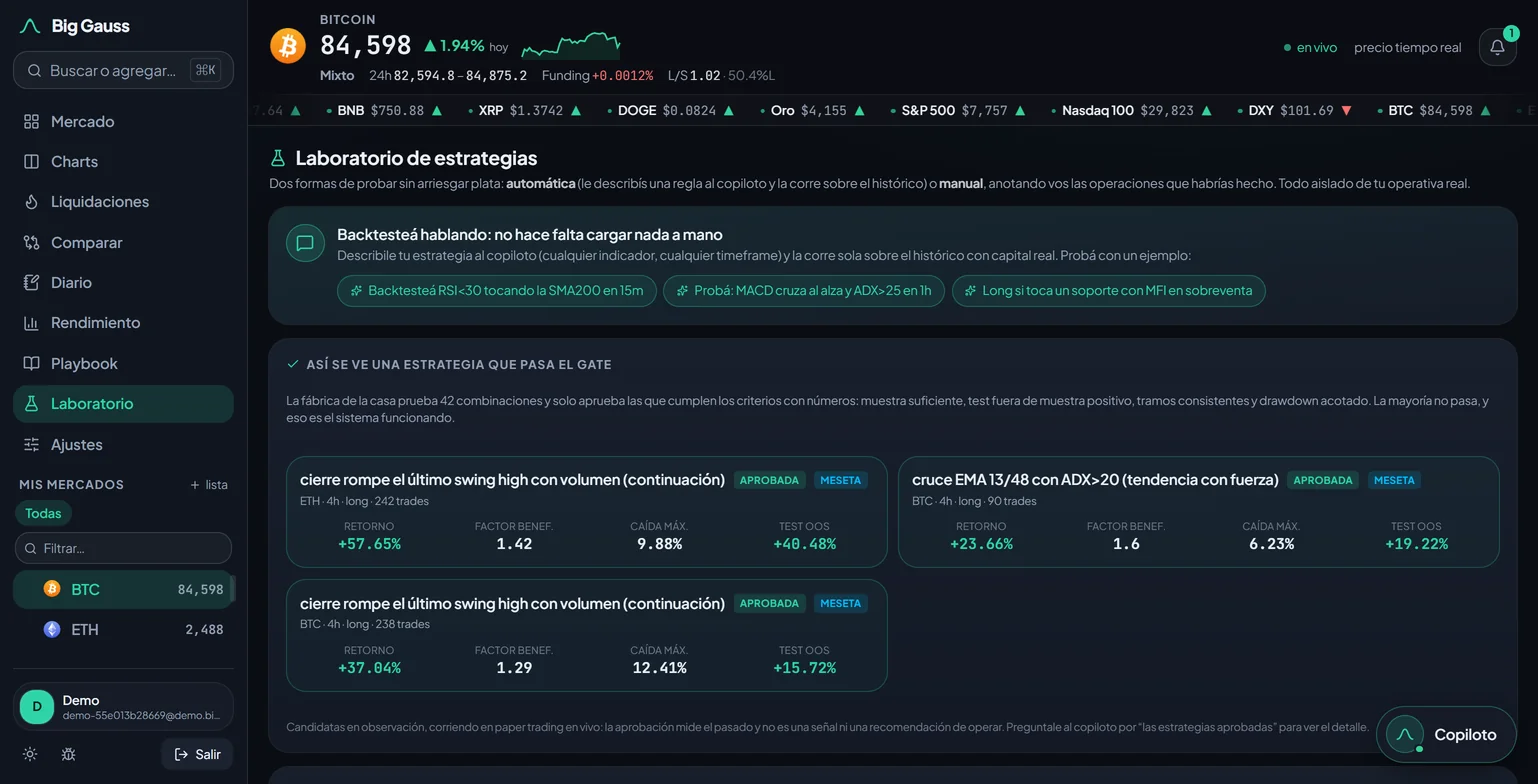Click the book icon for Playbook
Screen dimensions: 1538x784
click(x=31, y=363)
